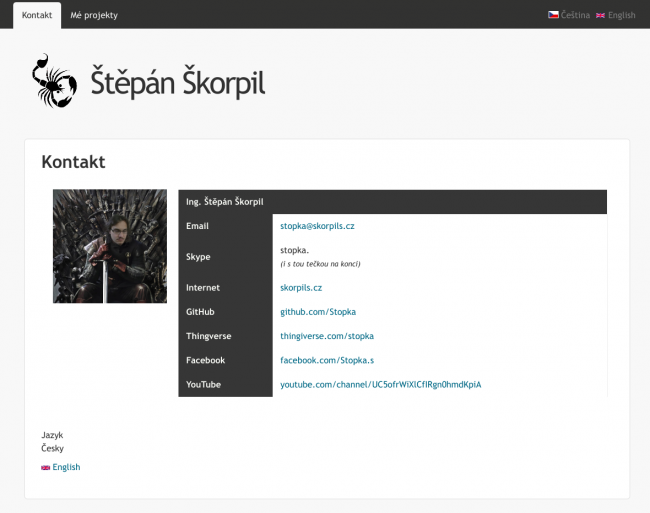Screen dimensions: 650x513
Task: Click the YouTube row label
Action: point(203,385)
